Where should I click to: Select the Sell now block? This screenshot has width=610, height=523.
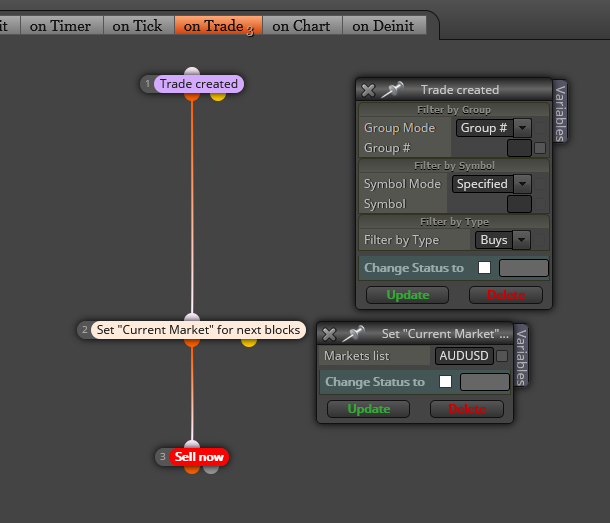pyautogui.click(x=199, y=457)
